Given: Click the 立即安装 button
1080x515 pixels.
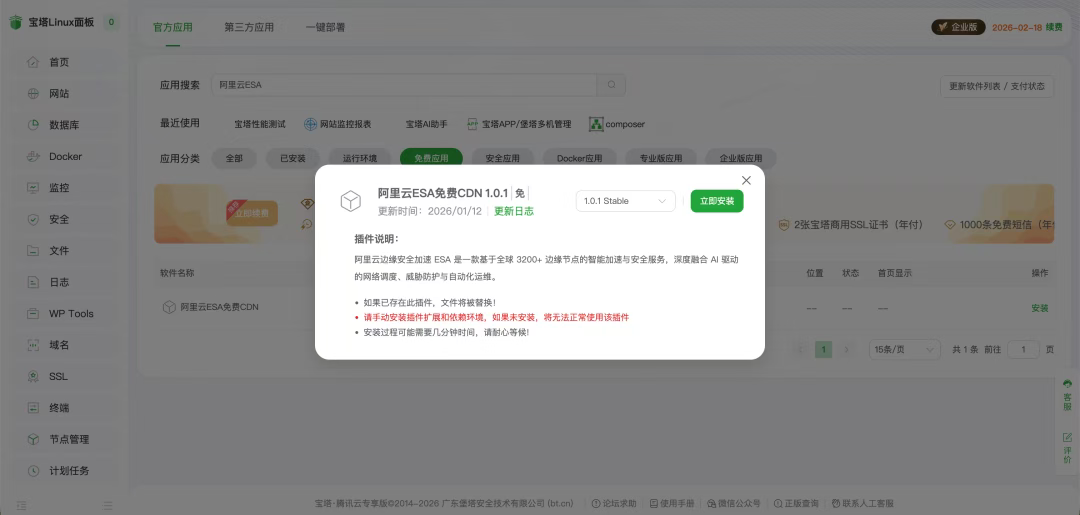Looking at the screenshot, I should click(717, 201).
